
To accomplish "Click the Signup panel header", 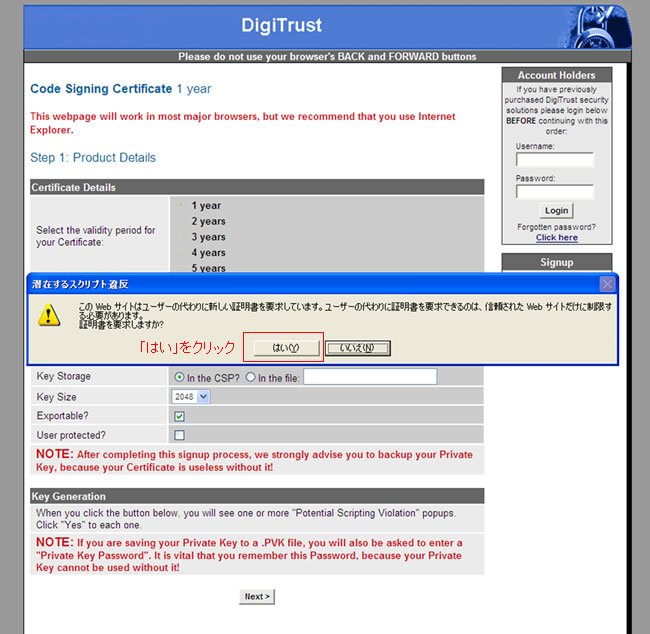I will coord(557,262).
